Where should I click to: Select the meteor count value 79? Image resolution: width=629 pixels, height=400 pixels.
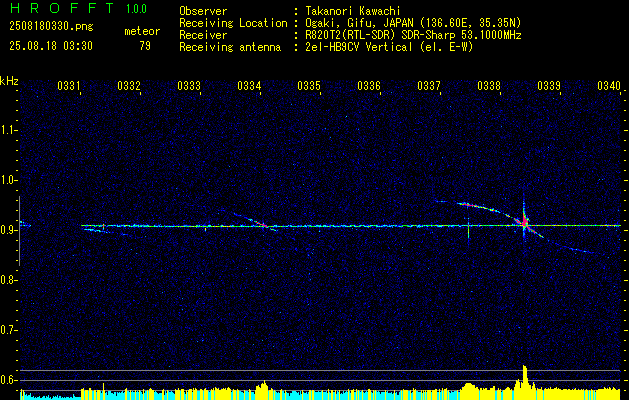click(x=145, y=46)
